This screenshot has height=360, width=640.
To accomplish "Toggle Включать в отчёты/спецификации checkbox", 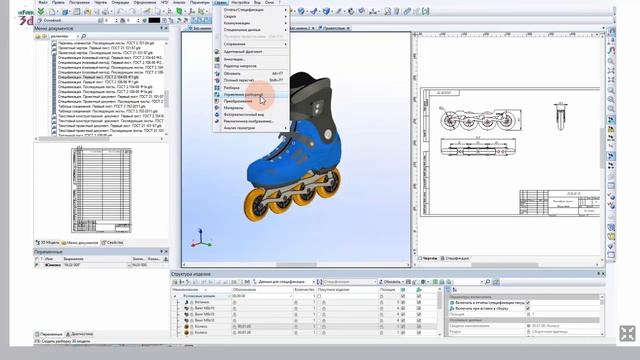I will point(528,303).
